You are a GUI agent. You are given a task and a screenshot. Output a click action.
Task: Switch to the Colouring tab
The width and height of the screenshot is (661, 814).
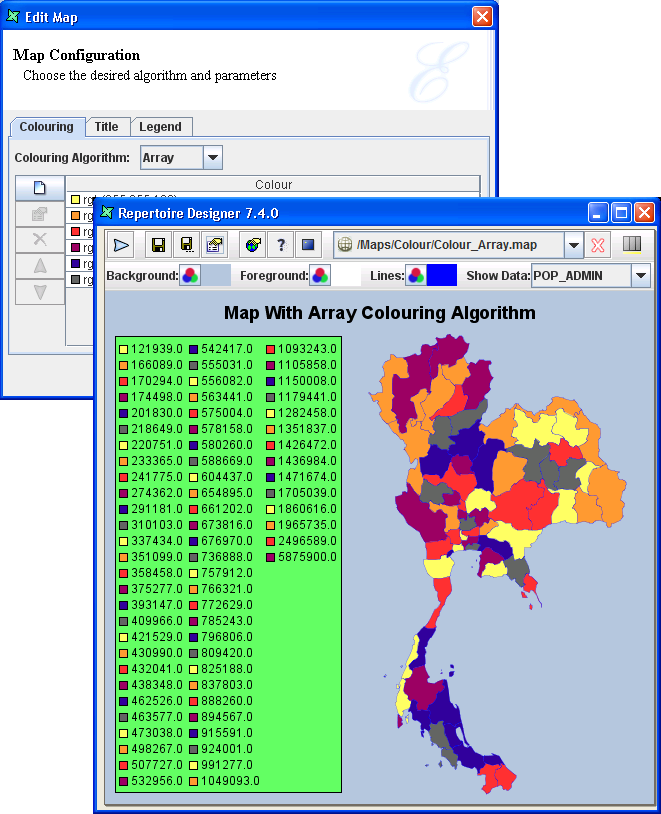[x=47, y=127]
